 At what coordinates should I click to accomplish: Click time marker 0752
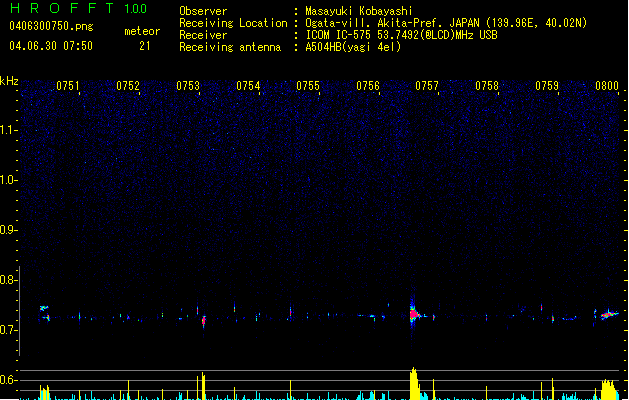(x=128, y=86)
